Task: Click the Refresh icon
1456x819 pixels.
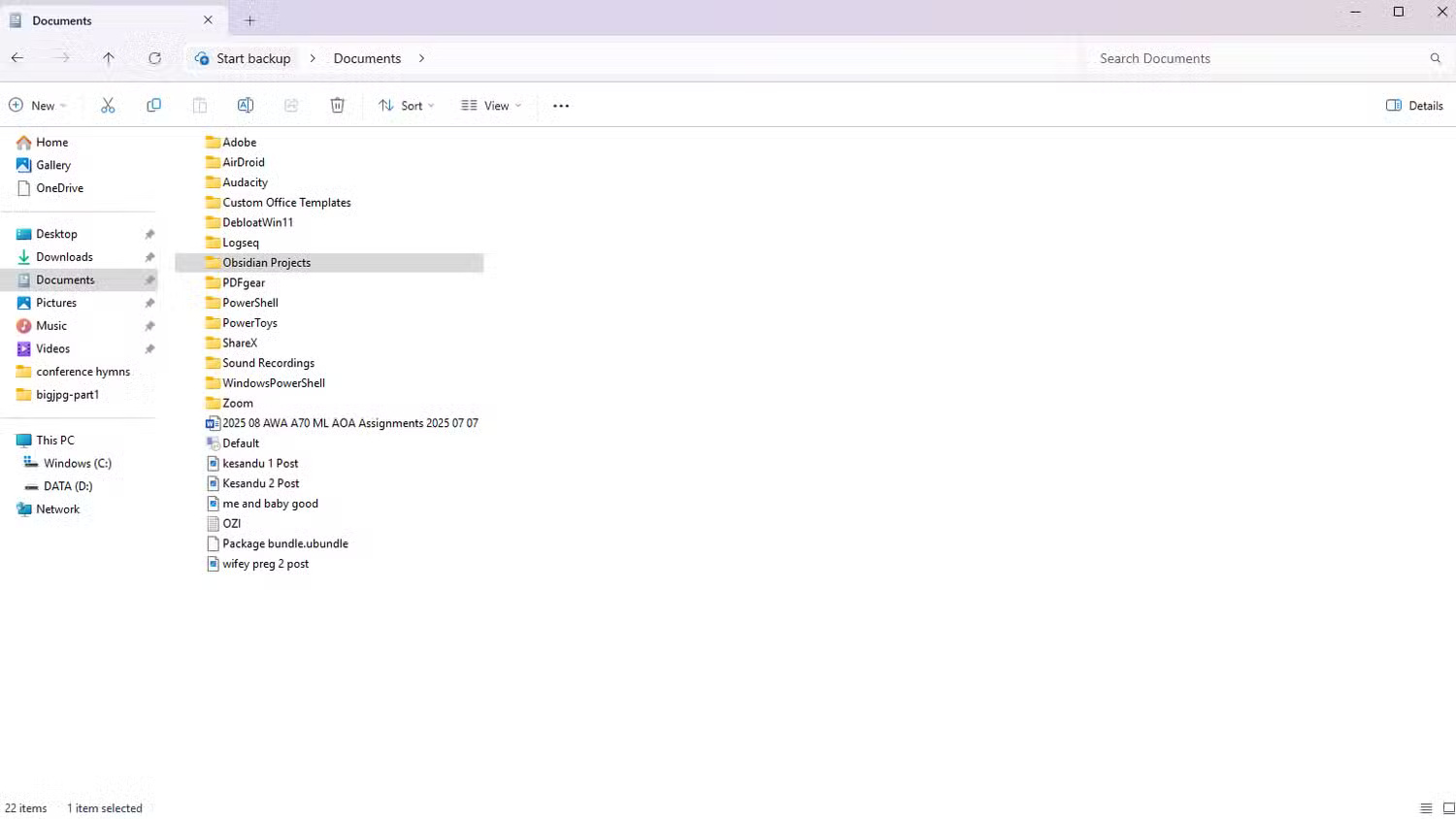Action: 154,58
